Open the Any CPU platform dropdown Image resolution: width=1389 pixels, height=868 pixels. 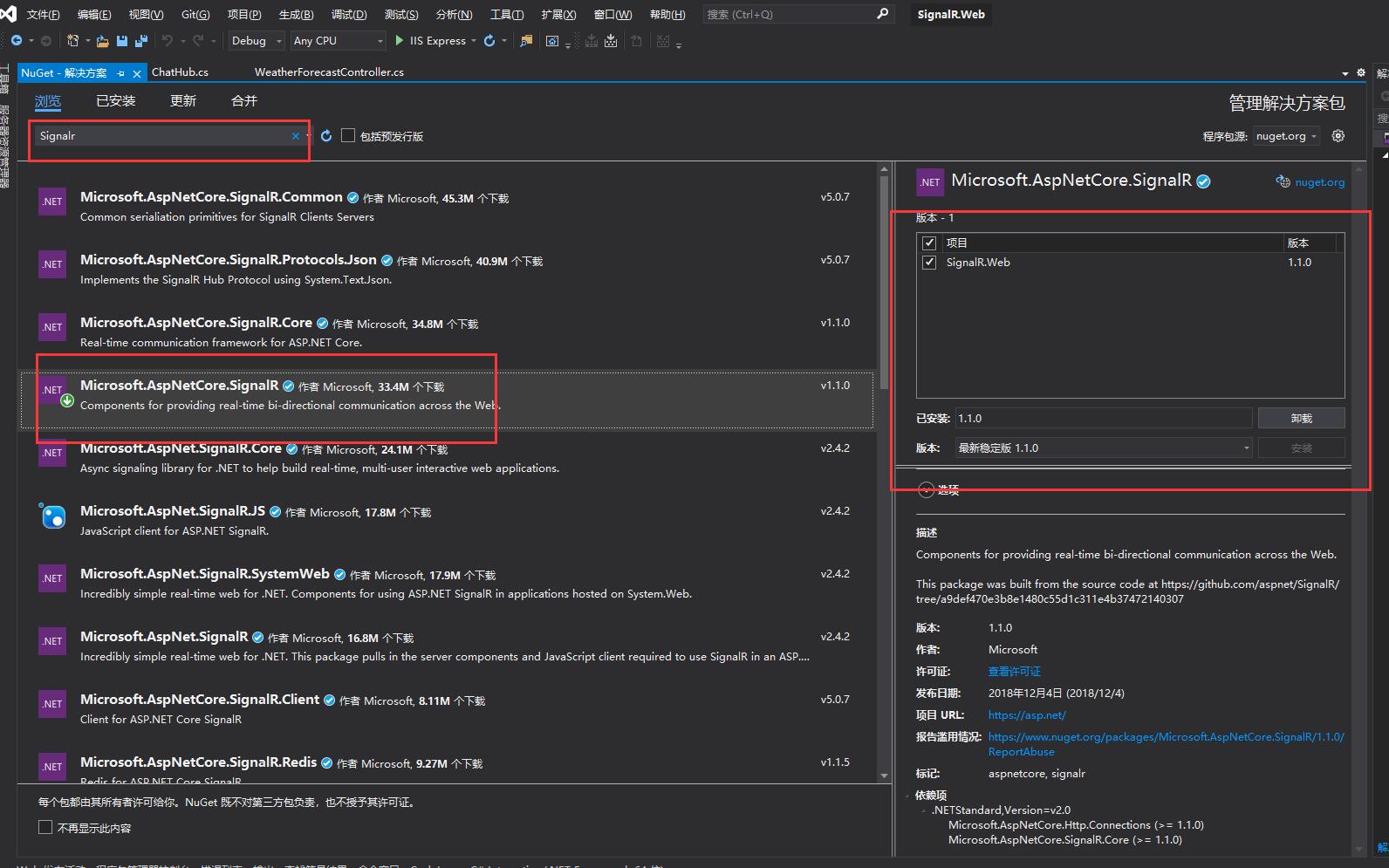(x=339, y=40)
